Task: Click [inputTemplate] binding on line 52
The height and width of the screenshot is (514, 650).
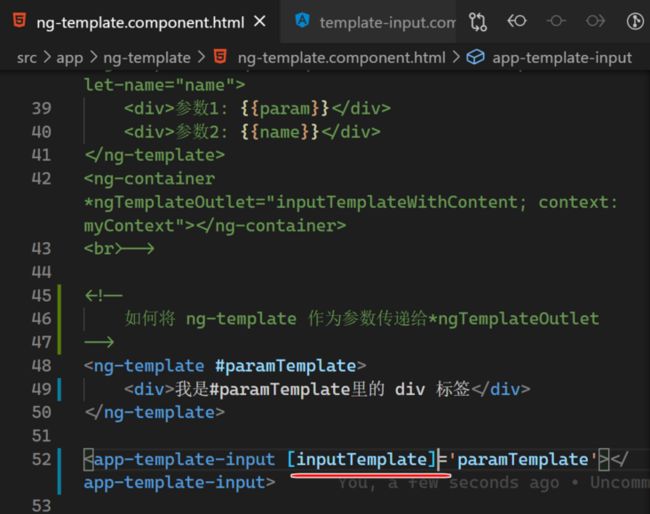Action: 361,459
